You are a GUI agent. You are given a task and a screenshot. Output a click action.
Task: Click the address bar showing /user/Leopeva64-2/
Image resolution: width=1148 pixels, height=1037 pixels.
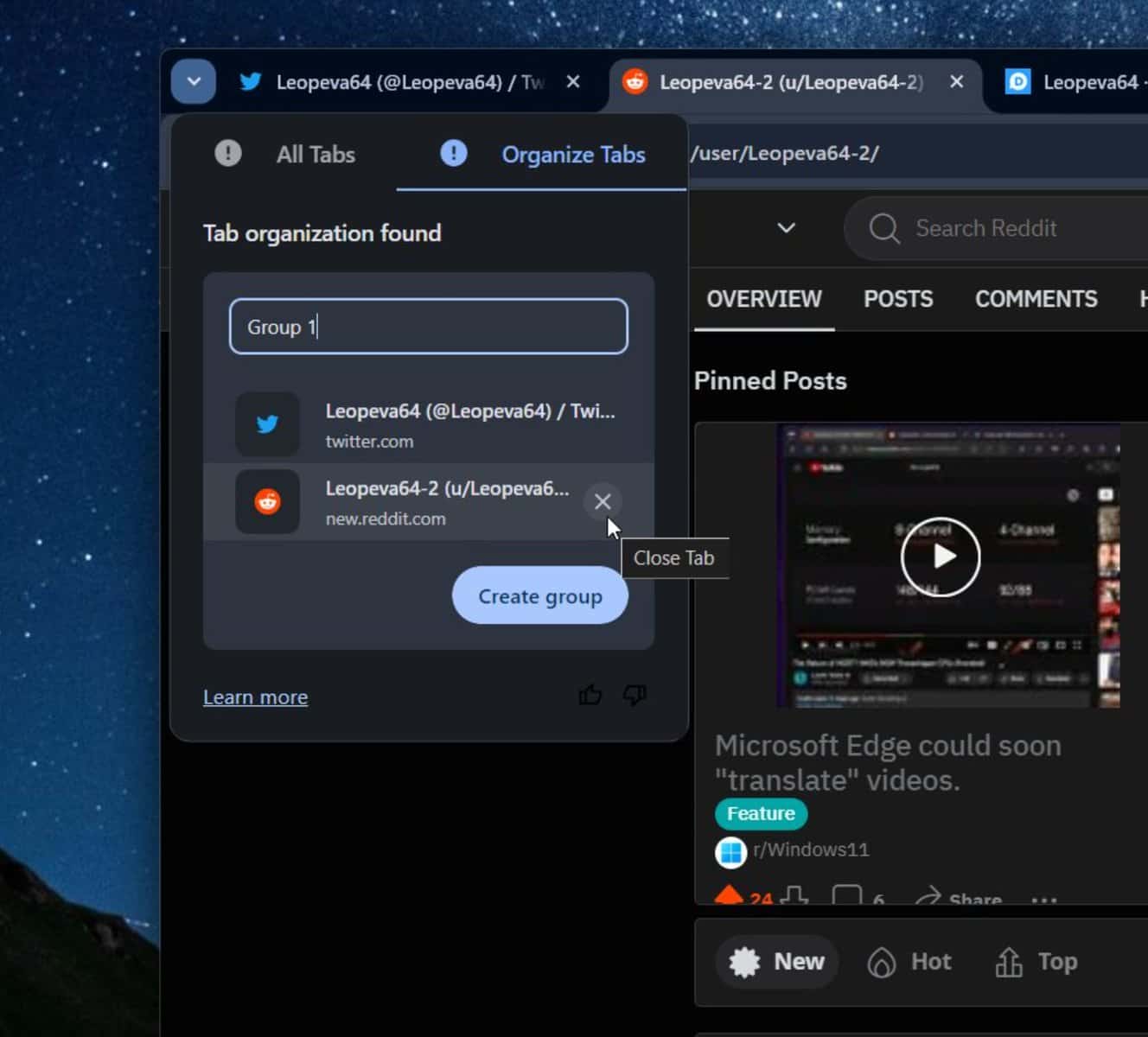[x=916, y=153]
